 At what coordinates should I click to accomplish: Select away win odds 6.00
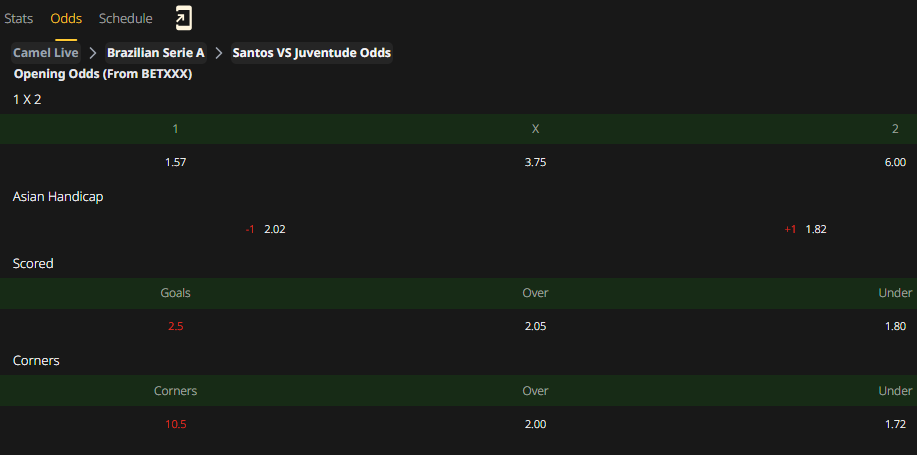click(895, 163)
